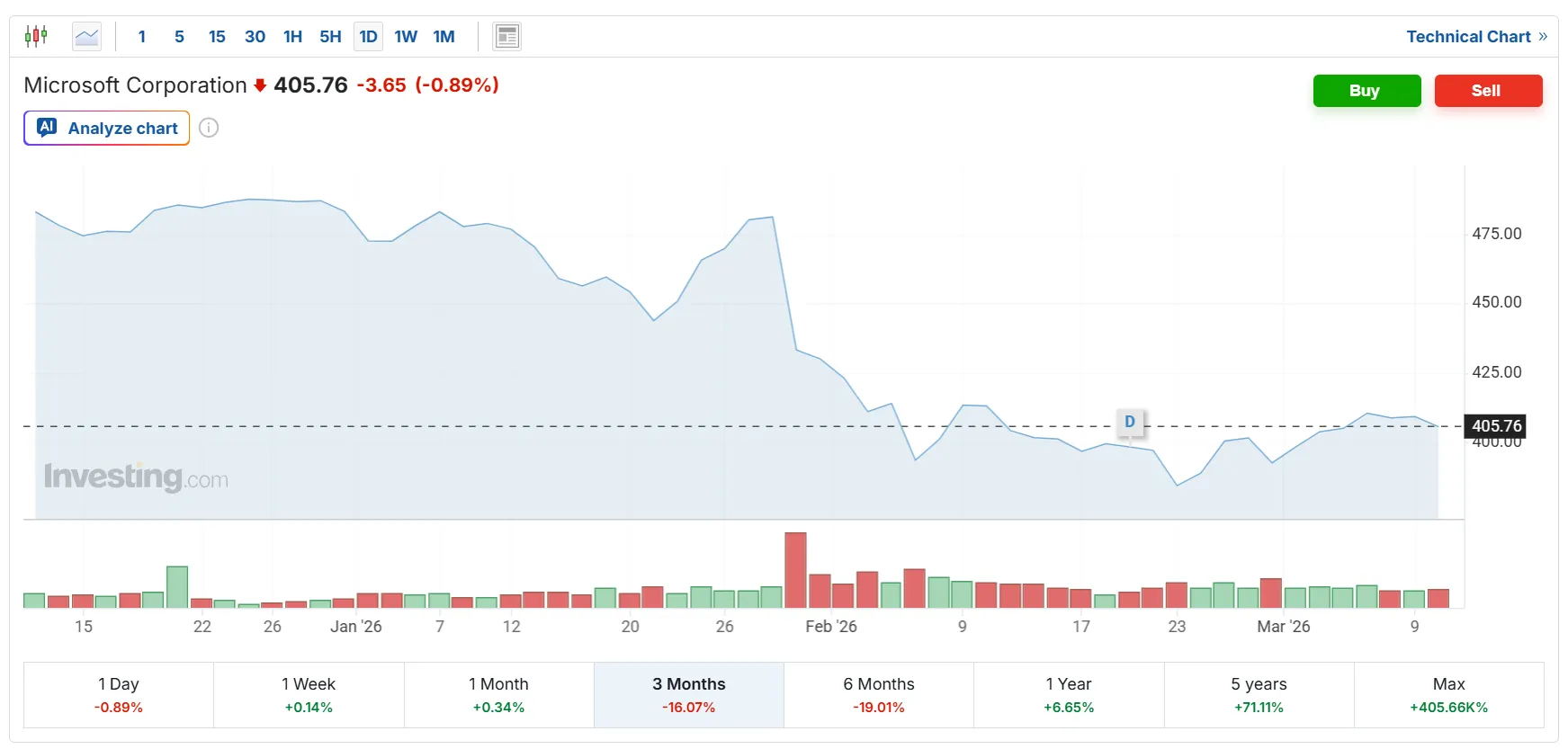Select the 1D interval
The image size is (1568, 749).
pyautogui.click(x=368, y=37)
